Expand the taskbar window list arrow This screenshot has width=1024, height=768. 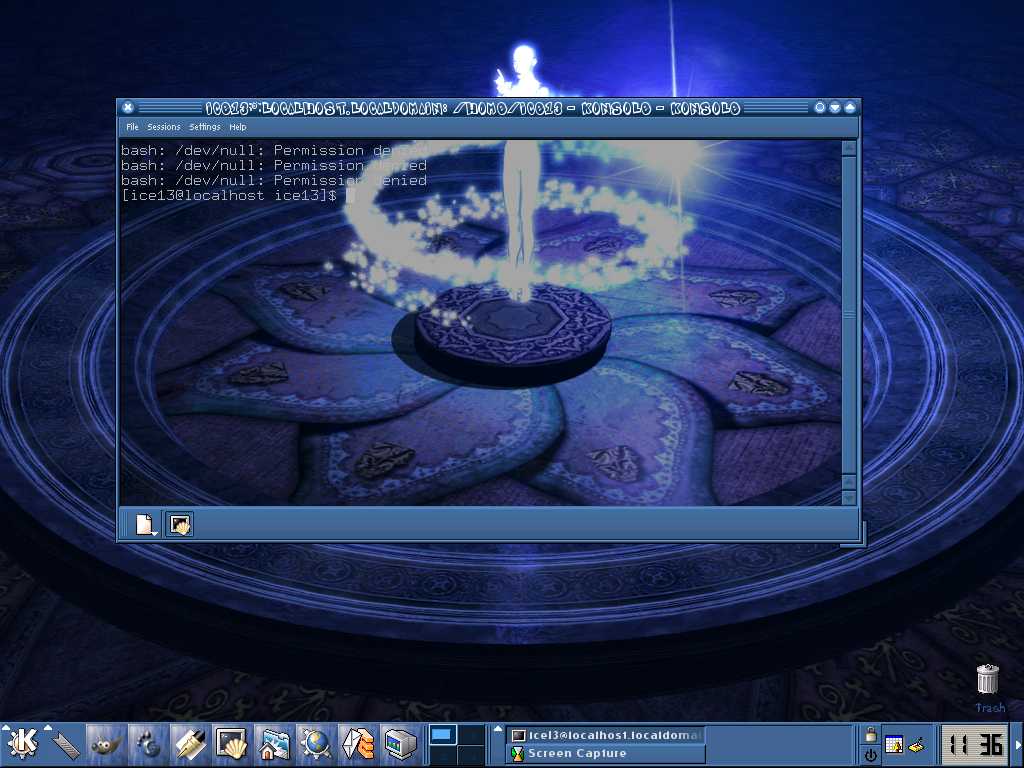pyautogui.click(x=498, y=729)
